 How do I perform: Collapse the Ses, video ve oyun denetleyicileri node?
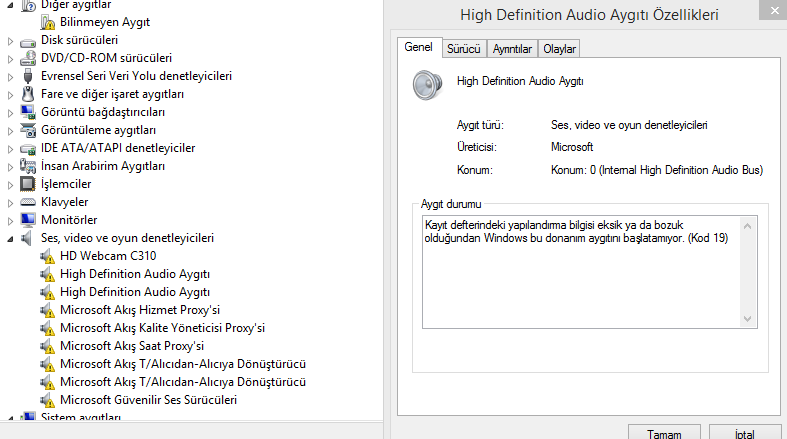coord(11,239)
